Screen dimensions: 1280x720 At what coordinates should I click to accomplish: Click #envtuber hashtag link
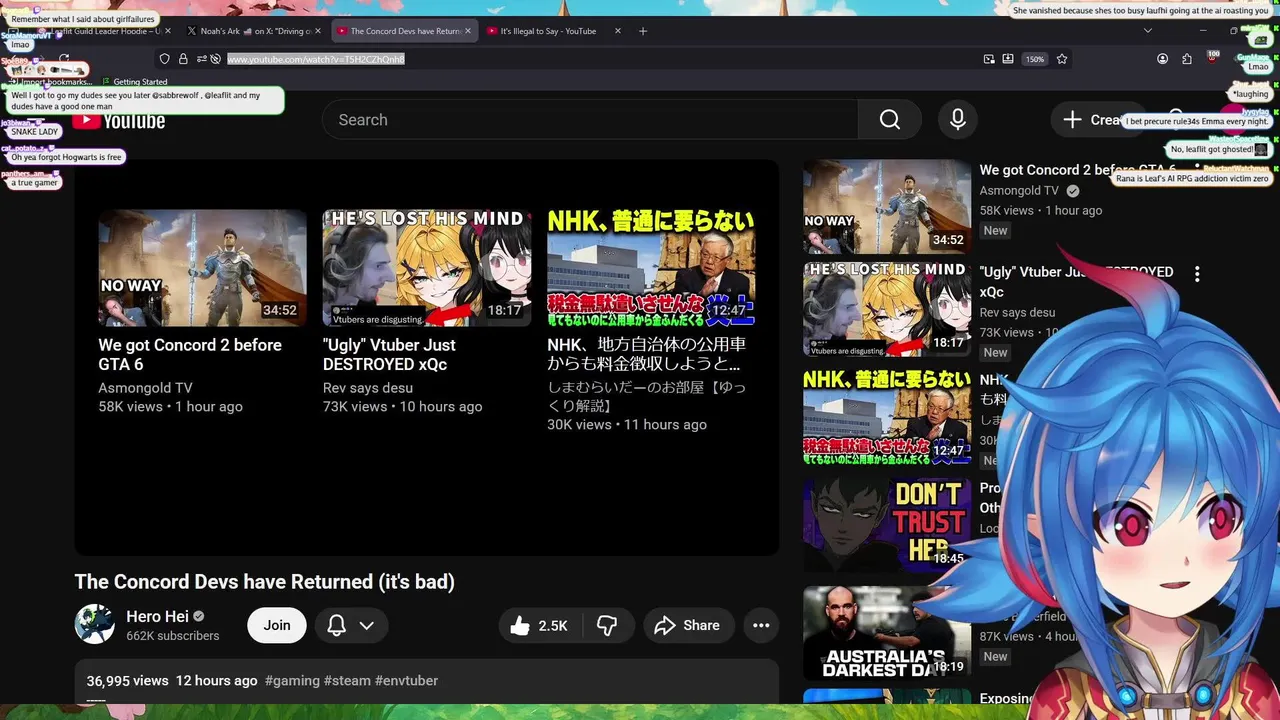tap(406, 681)
